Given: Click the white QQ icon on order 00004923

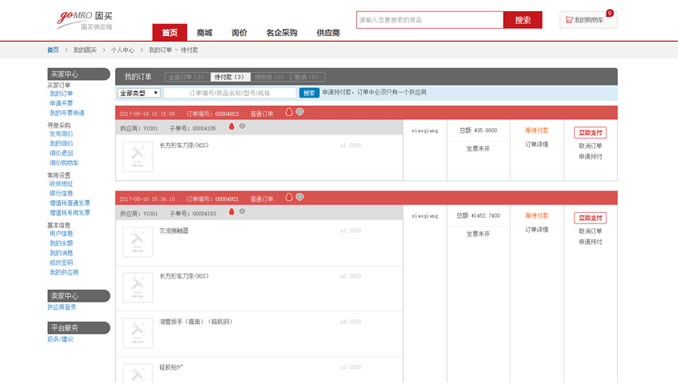Looking at the screenshot, I should (x=289, y=112).
